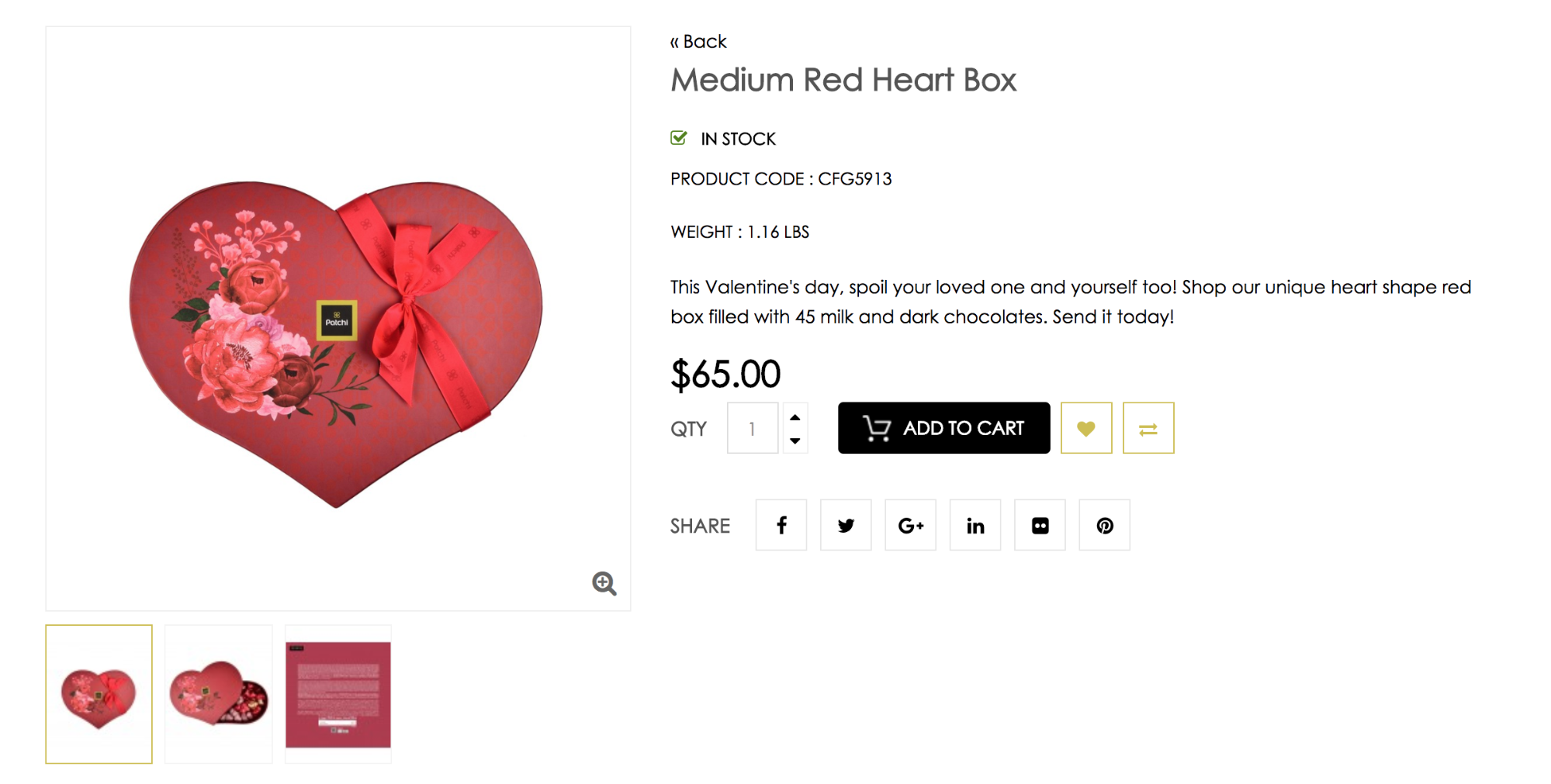Share product on Facebook
1551x784 pixels.
[781, 525]
